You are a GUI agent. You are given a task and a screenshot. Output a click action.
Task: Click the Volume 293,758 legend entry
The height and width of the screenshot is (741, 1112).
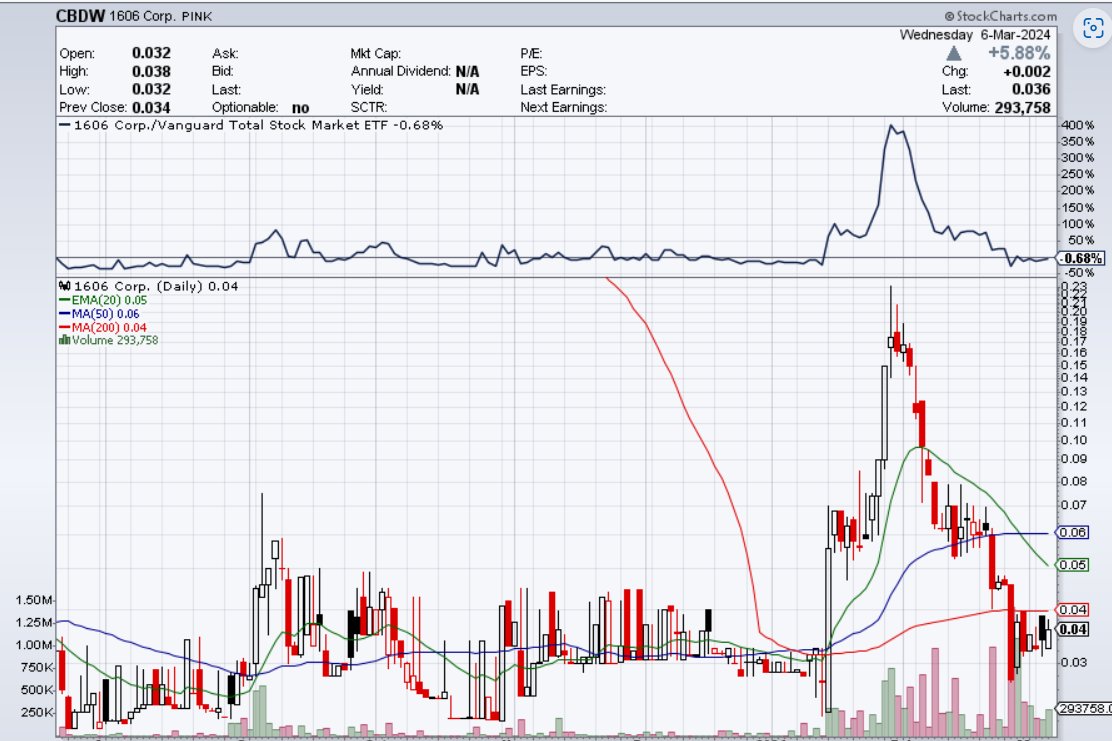click(x=109, y=340)
